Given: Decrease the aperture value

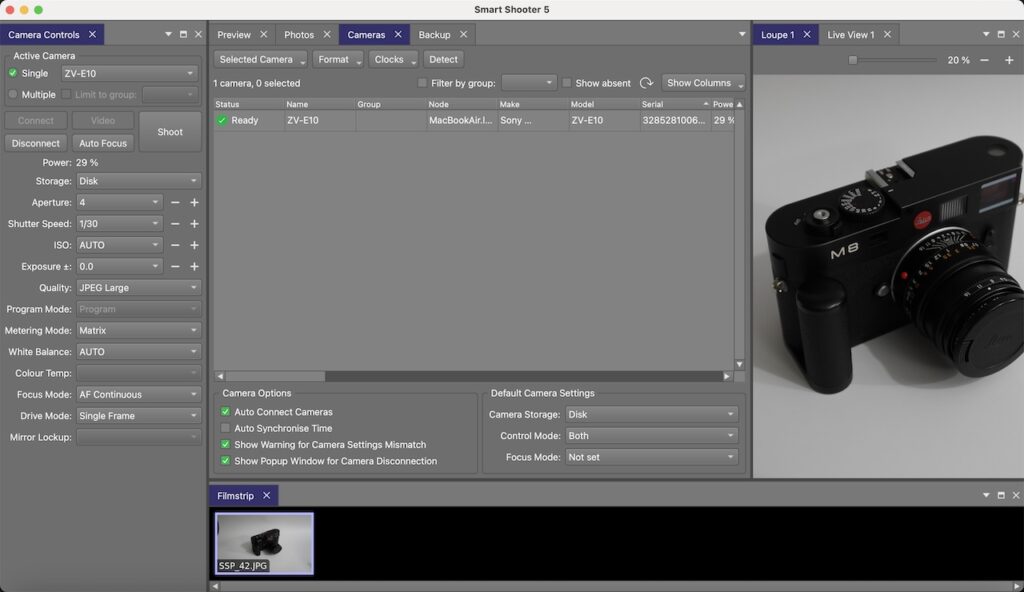Looking at the screenshot, I should pos(175,203).
